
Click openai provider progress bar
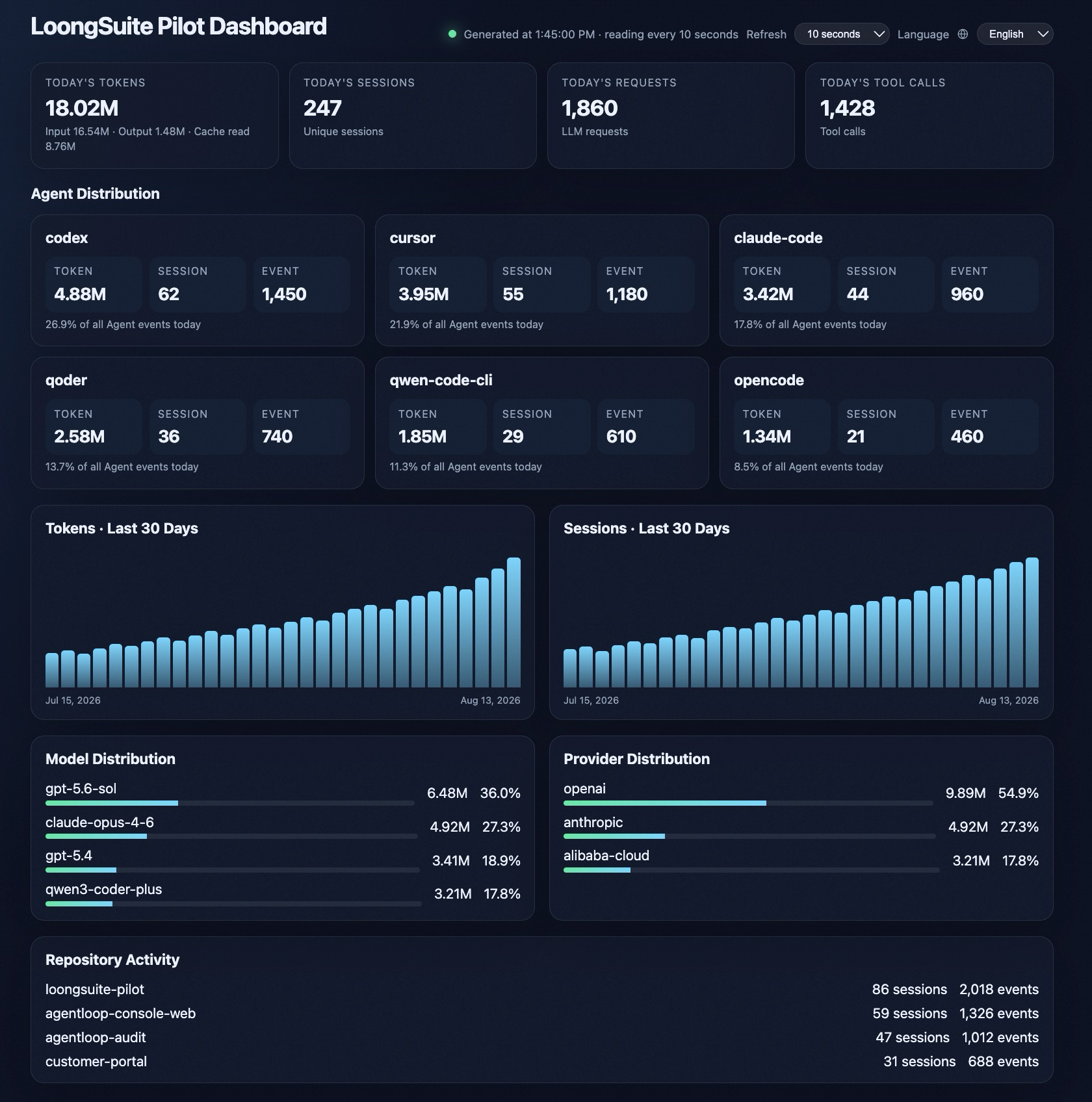(x=748, y=803)
